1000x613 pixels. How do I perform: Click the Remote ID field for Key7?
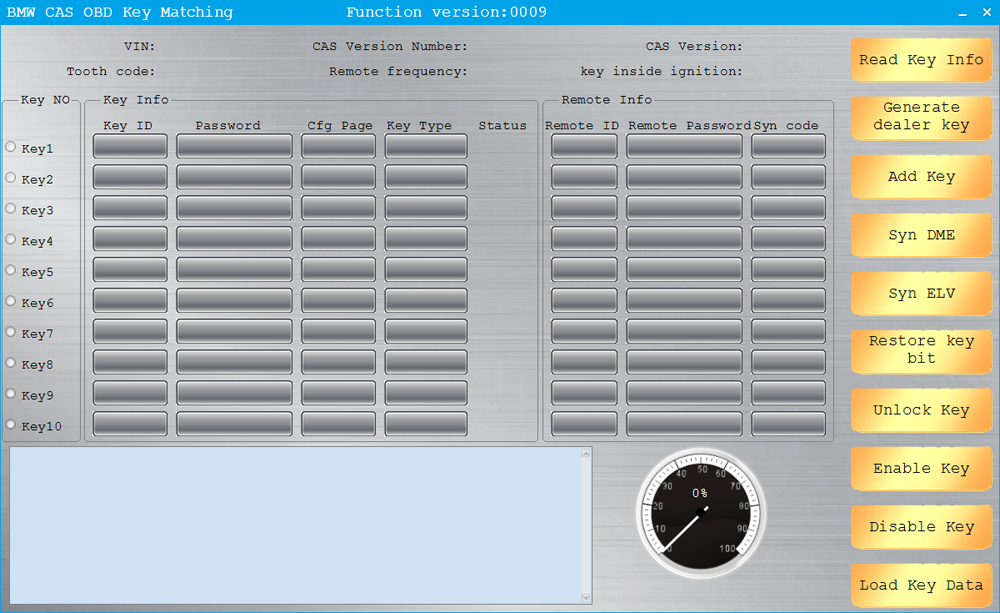click(x=584, y=331)
